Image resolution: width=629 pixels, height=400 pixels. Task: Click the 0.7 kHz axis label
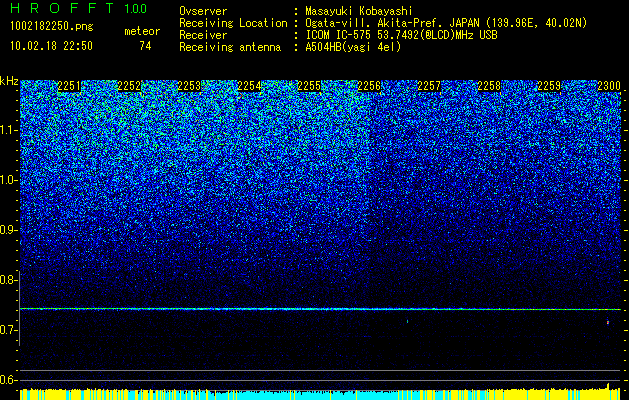pyautogui.click(x=7, y=330)
